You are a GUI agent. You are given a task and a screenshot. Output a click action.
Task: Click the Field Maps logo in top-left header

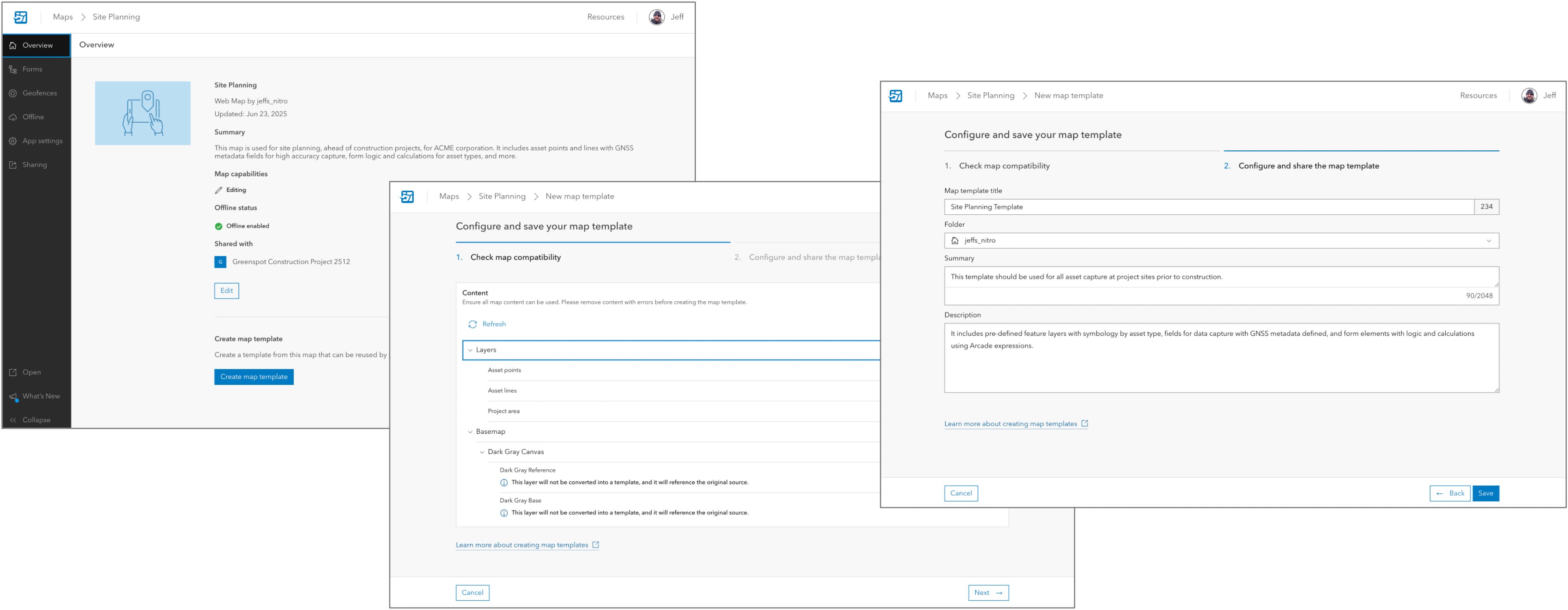tap(21, 17)
